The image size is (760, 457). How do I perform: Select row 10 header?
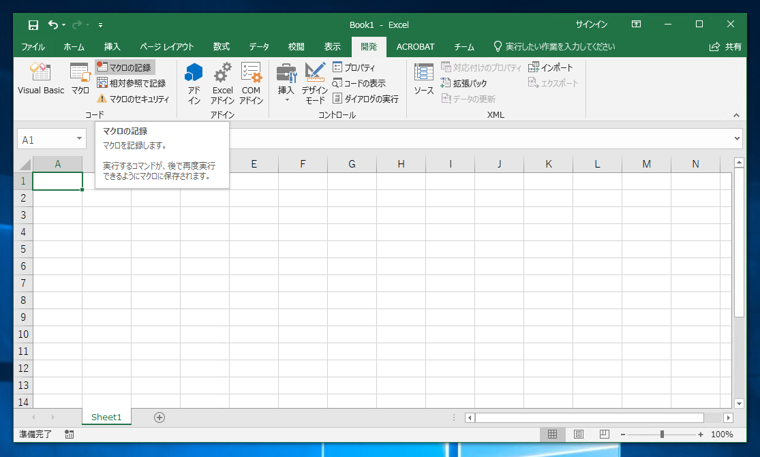pyautogui.click(x=23, y=334)
